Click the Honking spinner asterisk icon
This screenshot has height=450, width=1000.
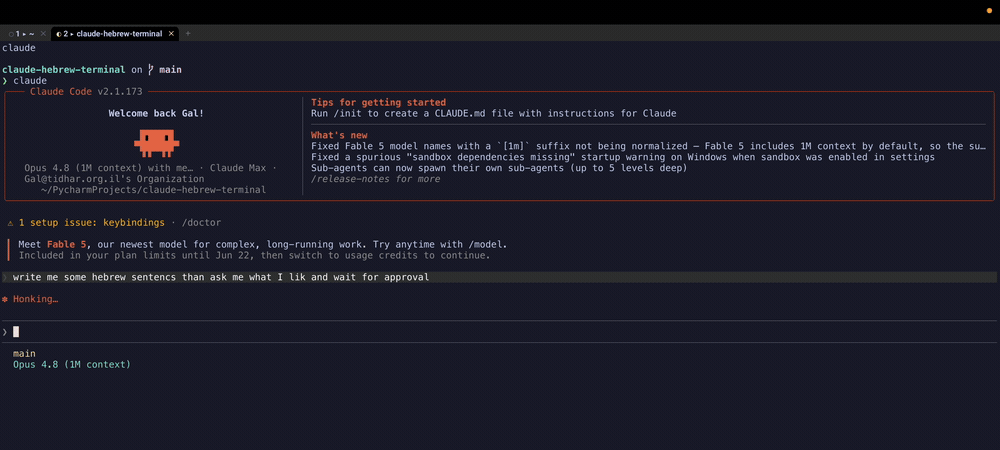(x=5, y=299)
